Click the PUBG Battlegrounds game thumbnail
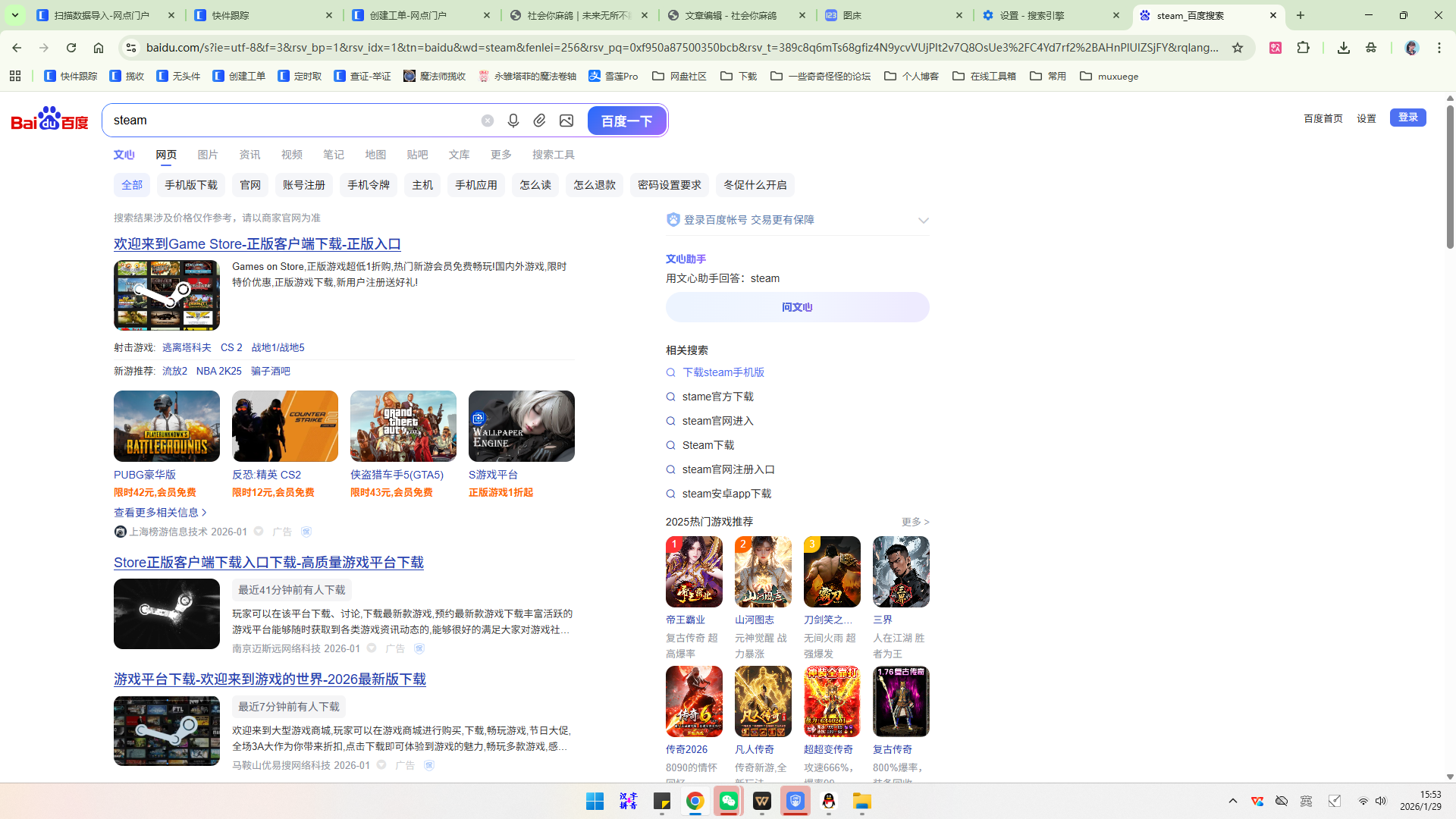This screenshot has width=1456, height=819. point(167,426)
